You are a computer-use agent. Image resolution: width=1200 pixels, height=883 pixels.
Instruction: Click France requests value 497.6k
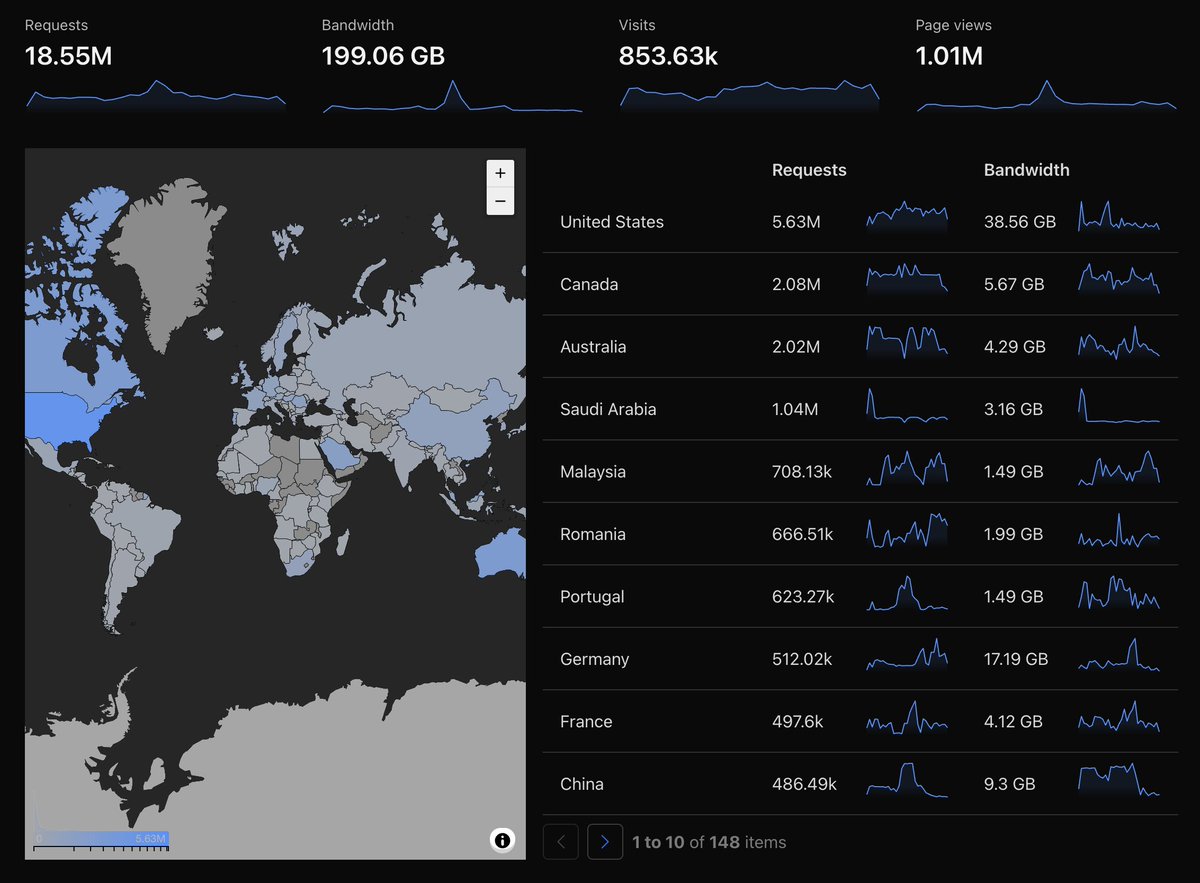pos(798,721)
